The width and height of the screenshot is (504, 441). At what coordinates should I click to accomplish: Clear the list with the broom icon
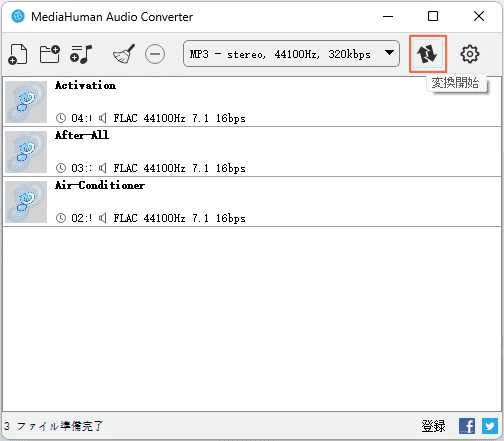click(x=124, y=54)
